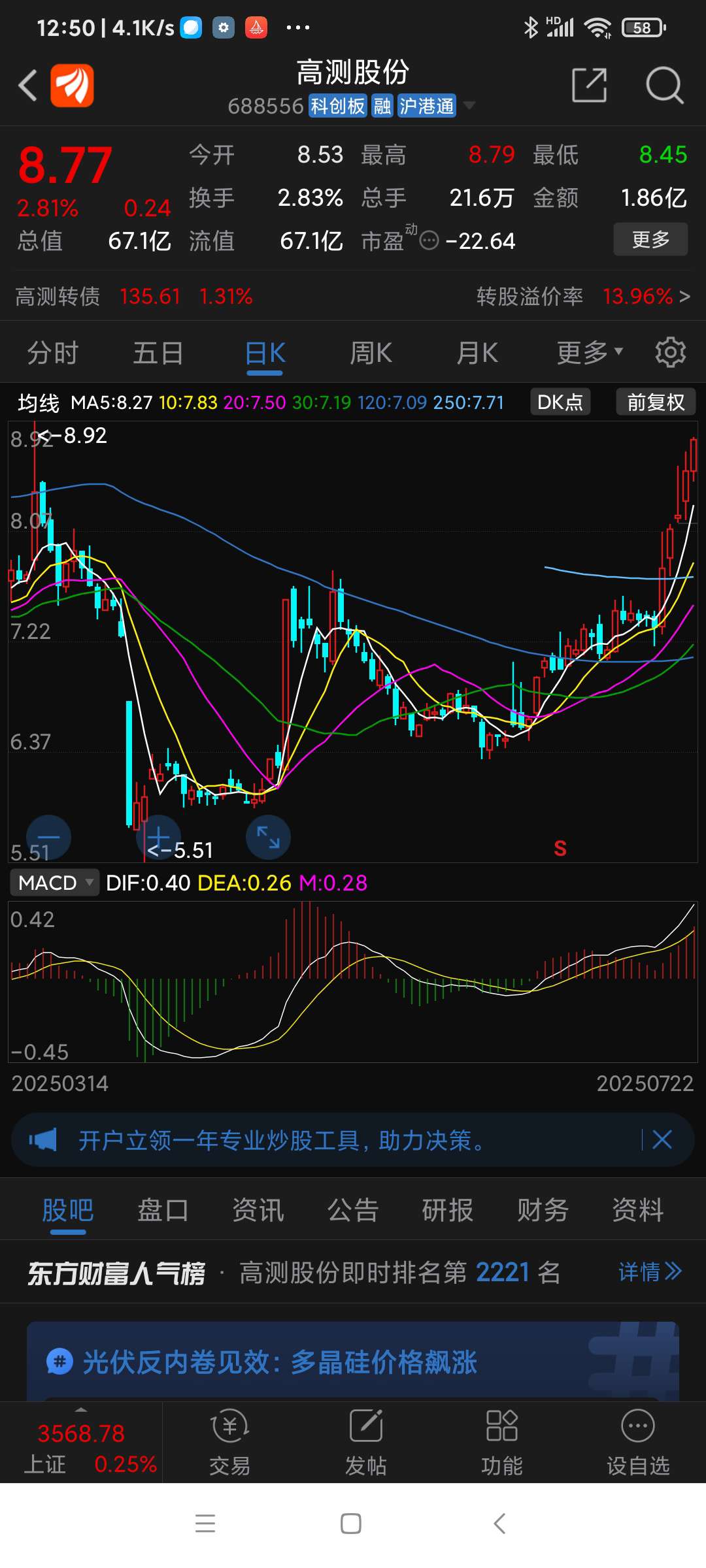Toggle DK点 indicator
The image size is (706, 1568).
click(x=560, y=402)
